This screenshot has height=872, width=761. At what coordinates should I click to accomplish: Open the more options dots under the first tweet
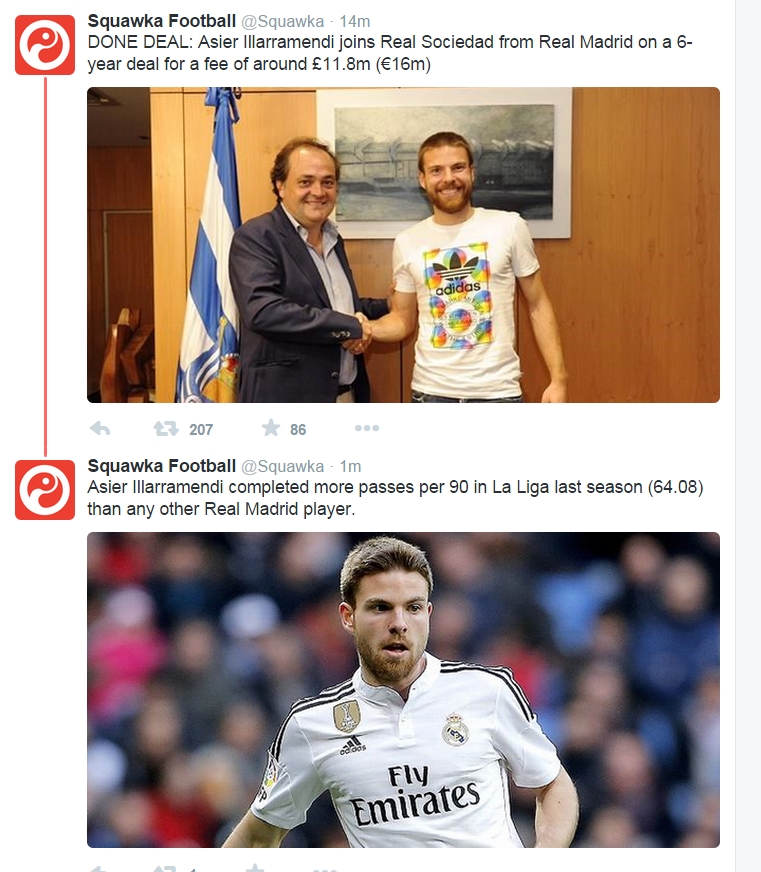point(367,428)
